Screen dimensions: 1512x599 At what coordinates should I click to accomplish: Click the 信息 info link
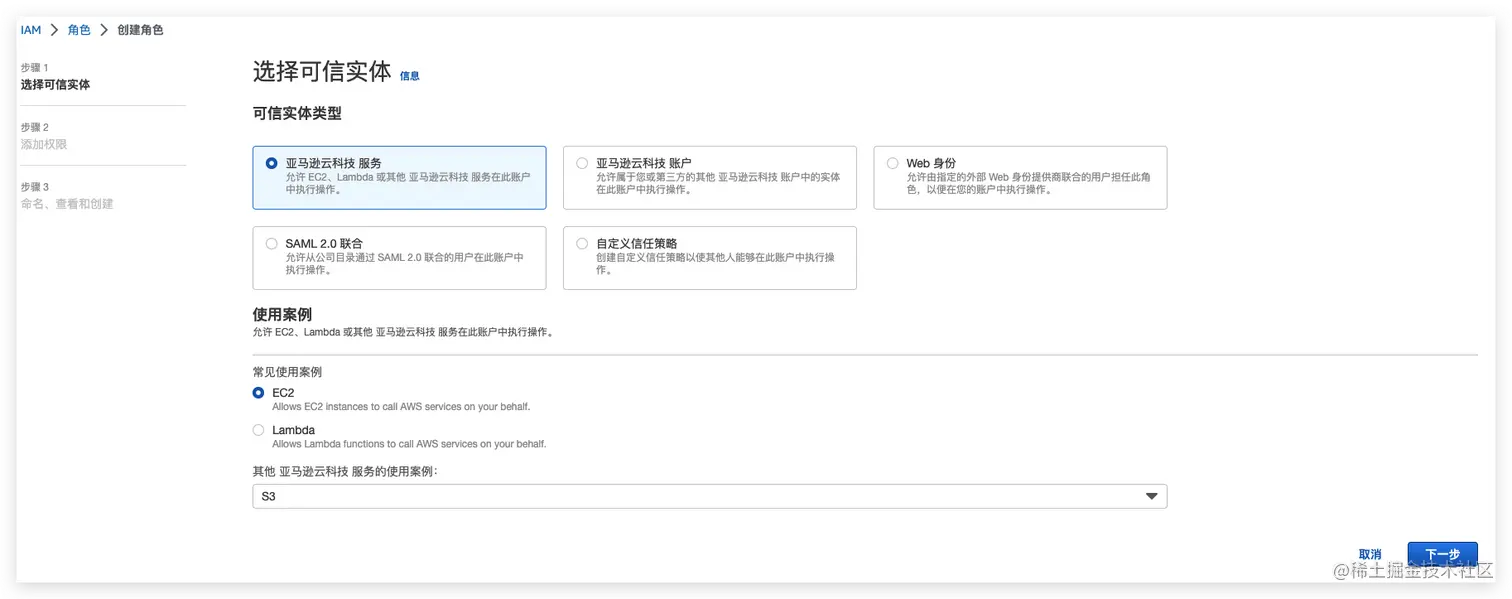point(410,76)
